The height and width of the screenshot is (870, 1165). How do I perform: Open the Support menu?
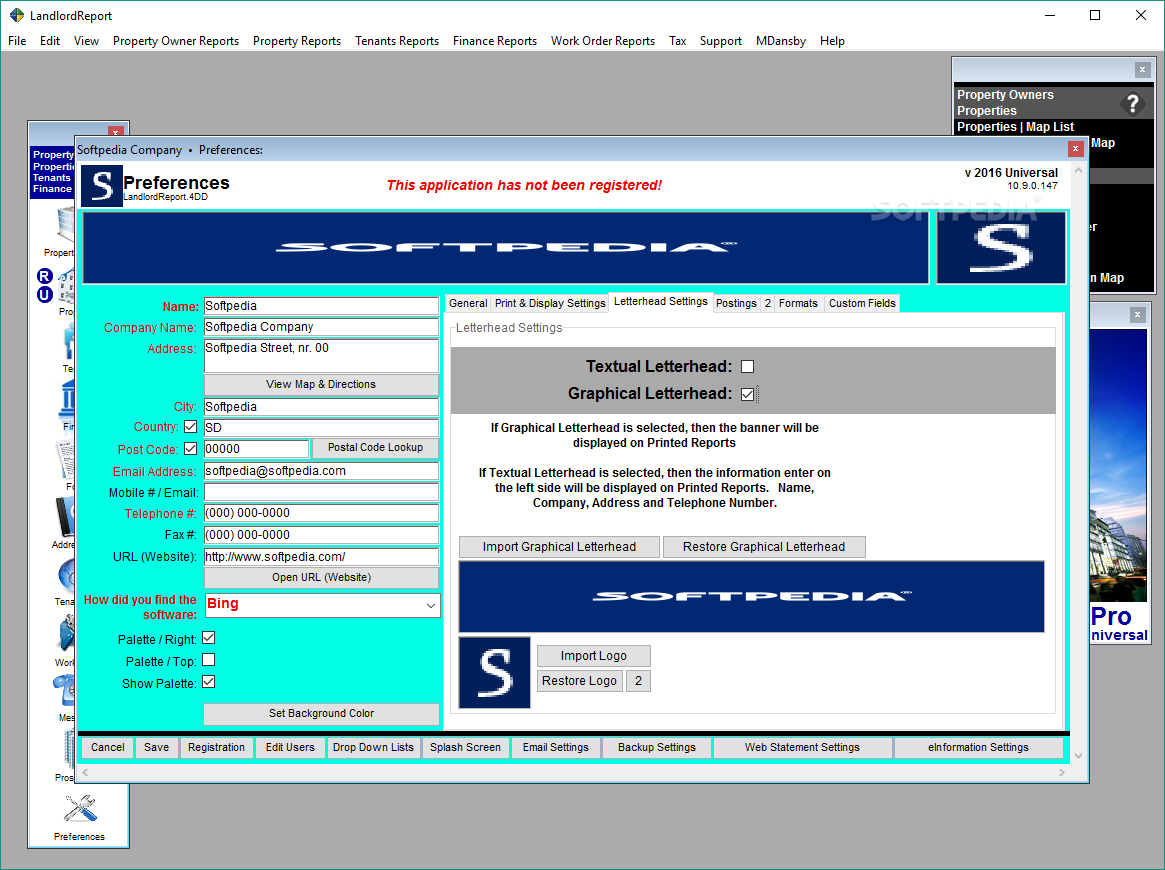(721, 41)
